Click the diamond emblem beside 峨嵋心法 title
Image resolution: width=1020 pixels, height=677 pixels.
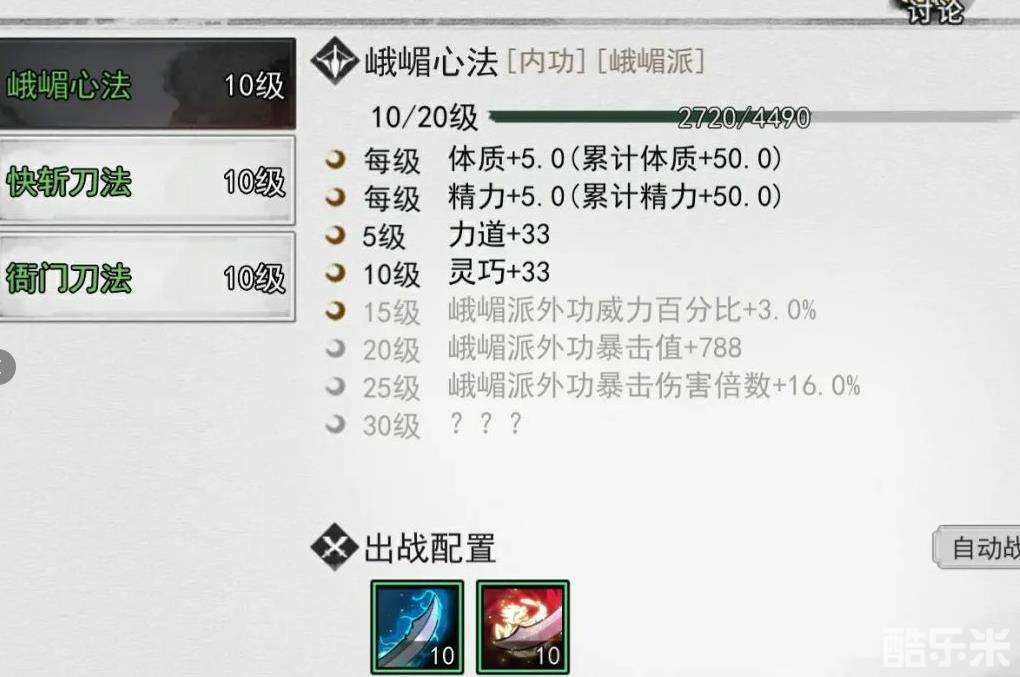(x=334, y=61)
